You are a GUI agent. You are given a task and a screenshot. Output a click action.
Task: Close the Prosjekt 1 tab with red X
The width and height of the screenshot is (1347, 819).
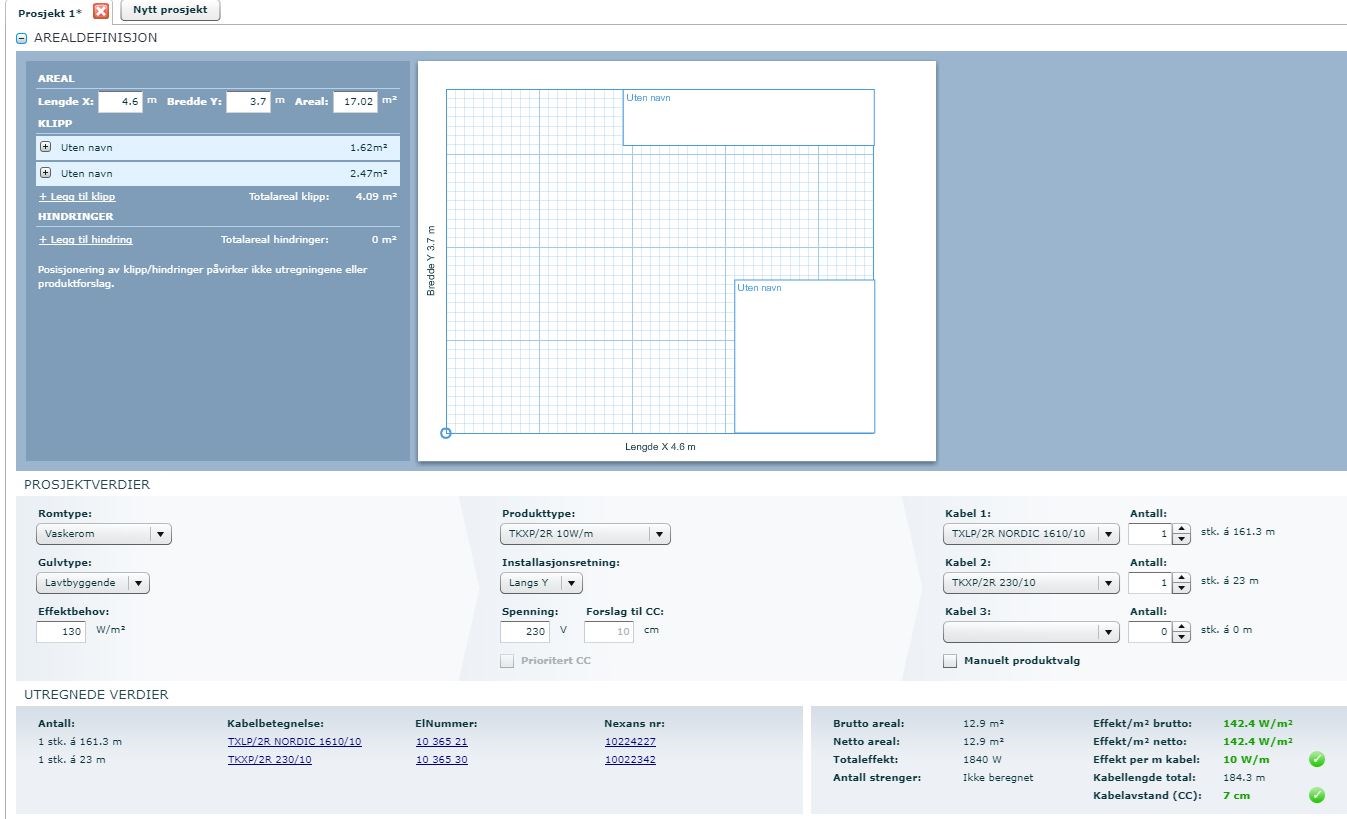(x=101, y=11)
